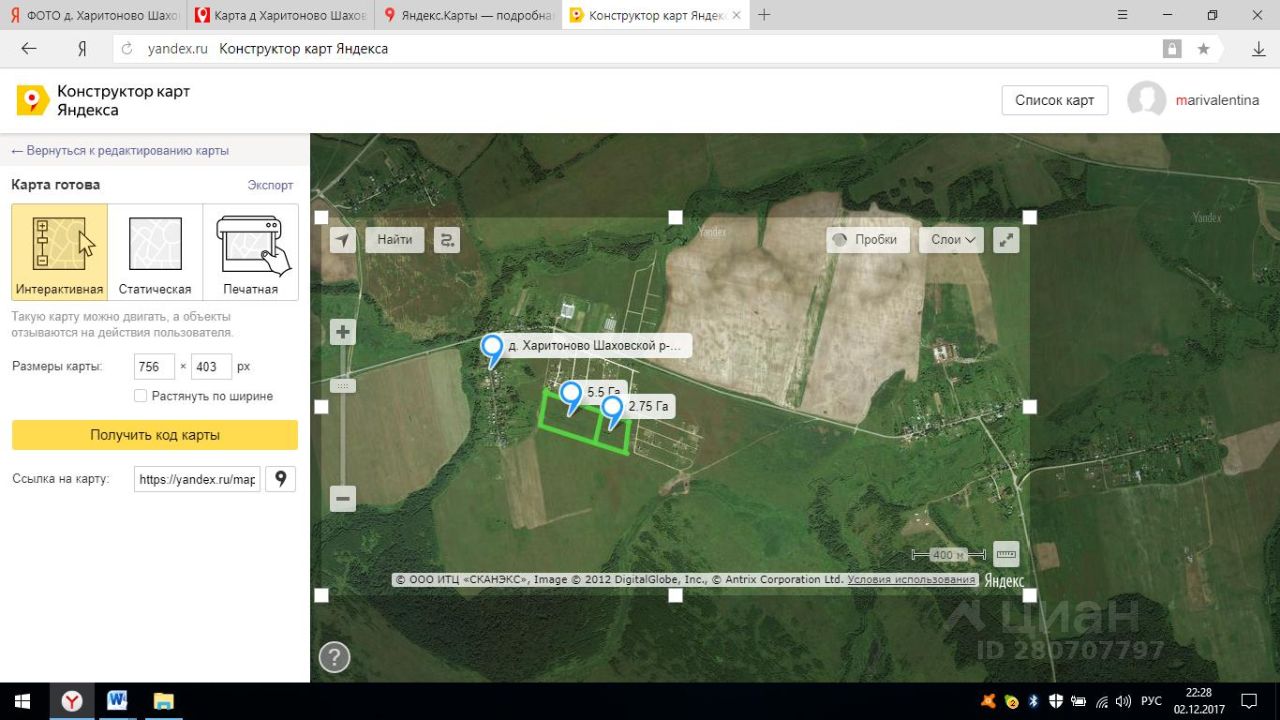Open the help question mark button

tap(334, 657)
